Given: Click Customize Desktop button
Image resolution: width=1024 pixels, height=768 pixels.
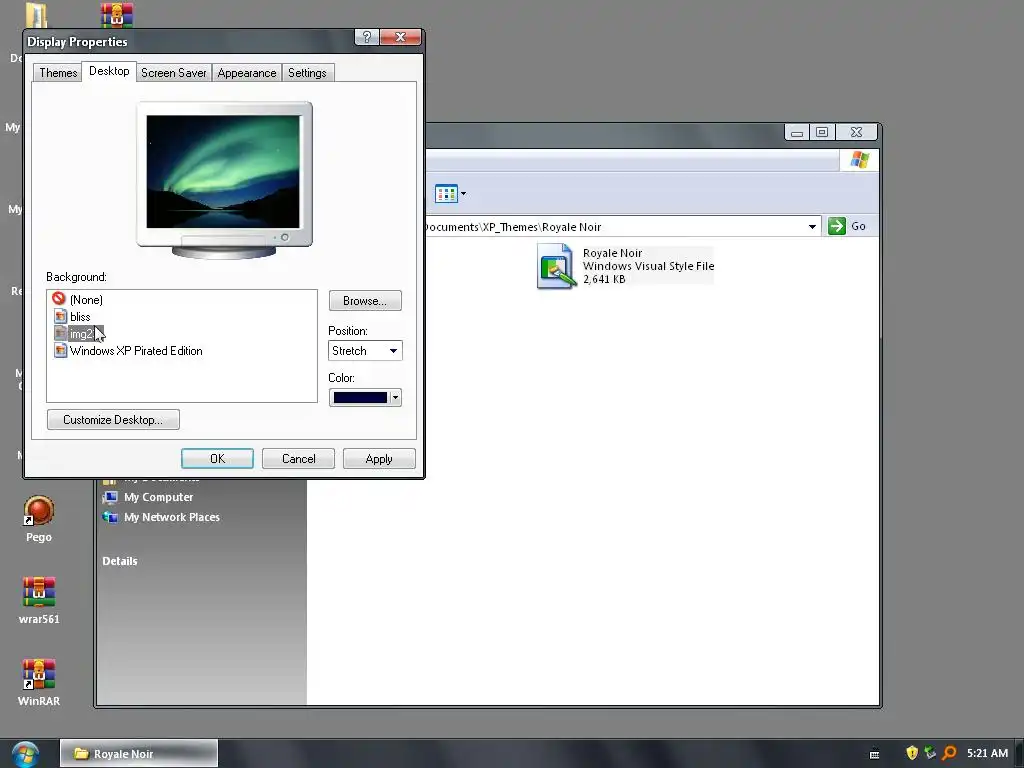Looking at the screenshot, I should 113,419.
